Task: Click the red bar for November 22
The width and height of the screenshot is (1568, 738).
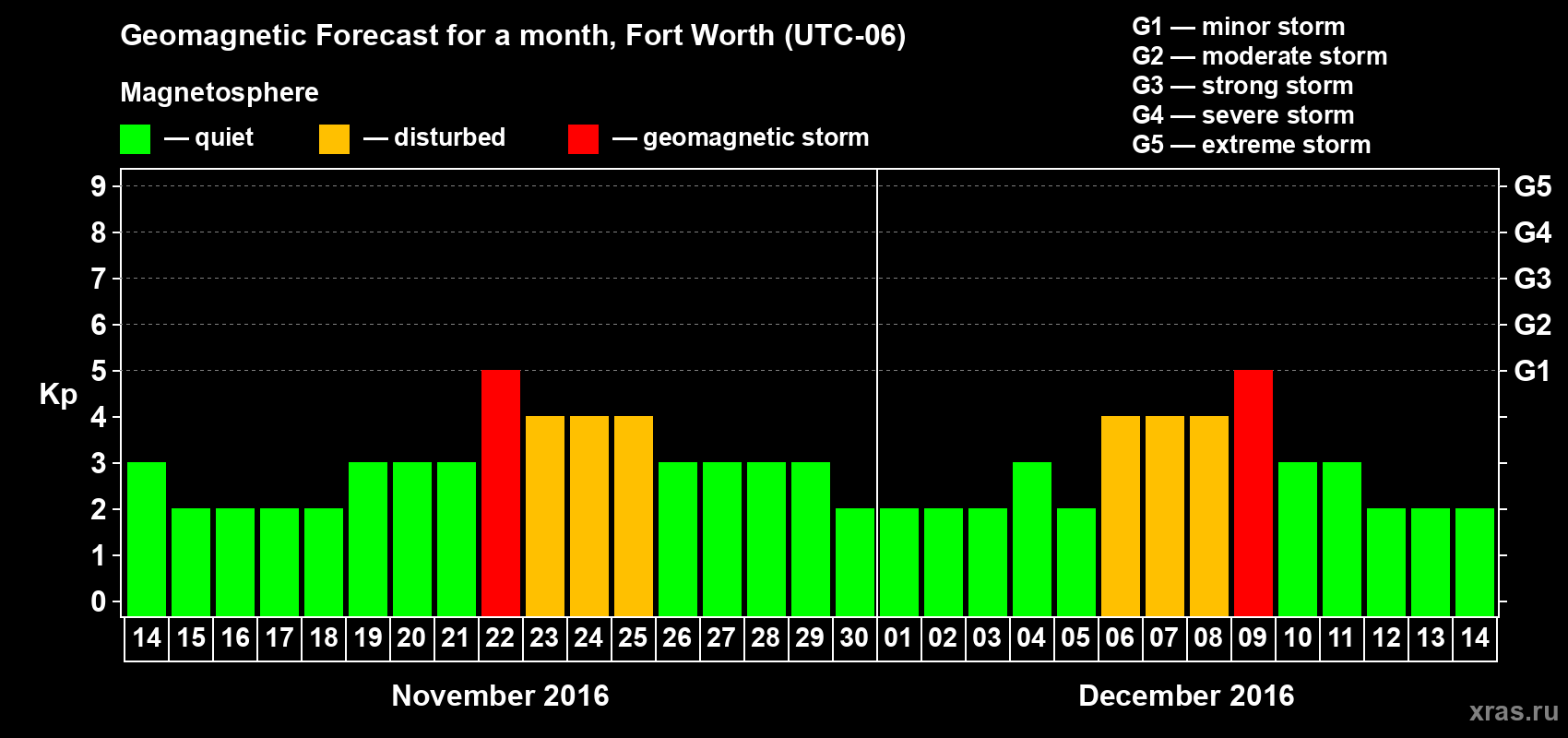Action: [x=501, y=493]
